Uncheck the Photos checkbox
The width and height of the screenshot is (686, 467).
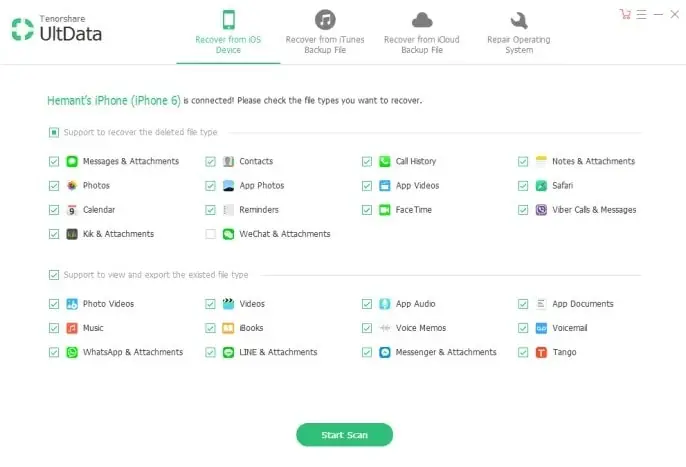[x=54, y=186]
